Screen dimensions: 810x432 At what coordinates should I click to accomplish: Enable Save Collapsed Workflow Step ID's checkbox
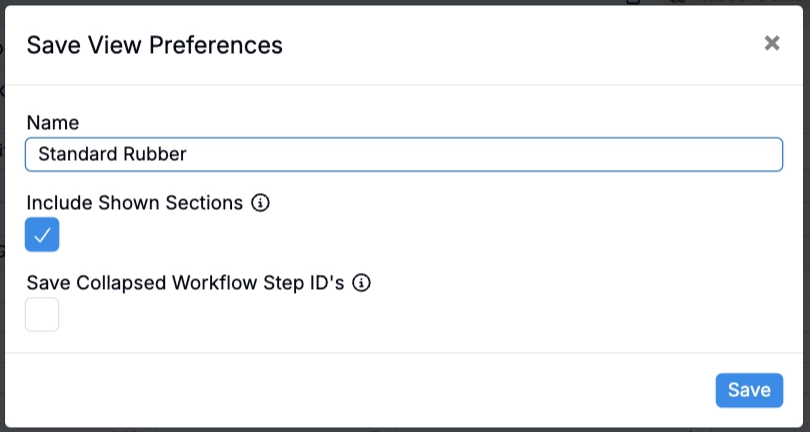[x=42, y=315]
